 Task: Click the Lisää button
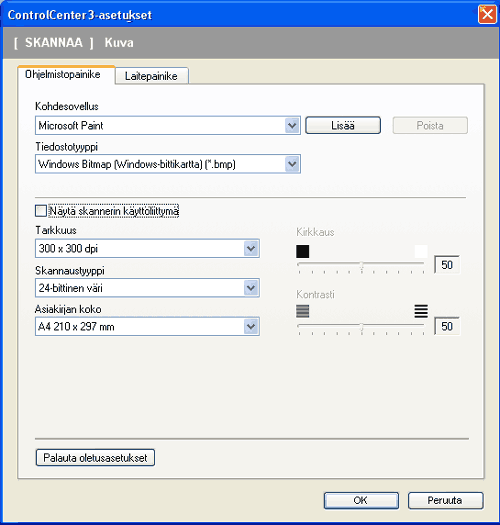(343, 126)
